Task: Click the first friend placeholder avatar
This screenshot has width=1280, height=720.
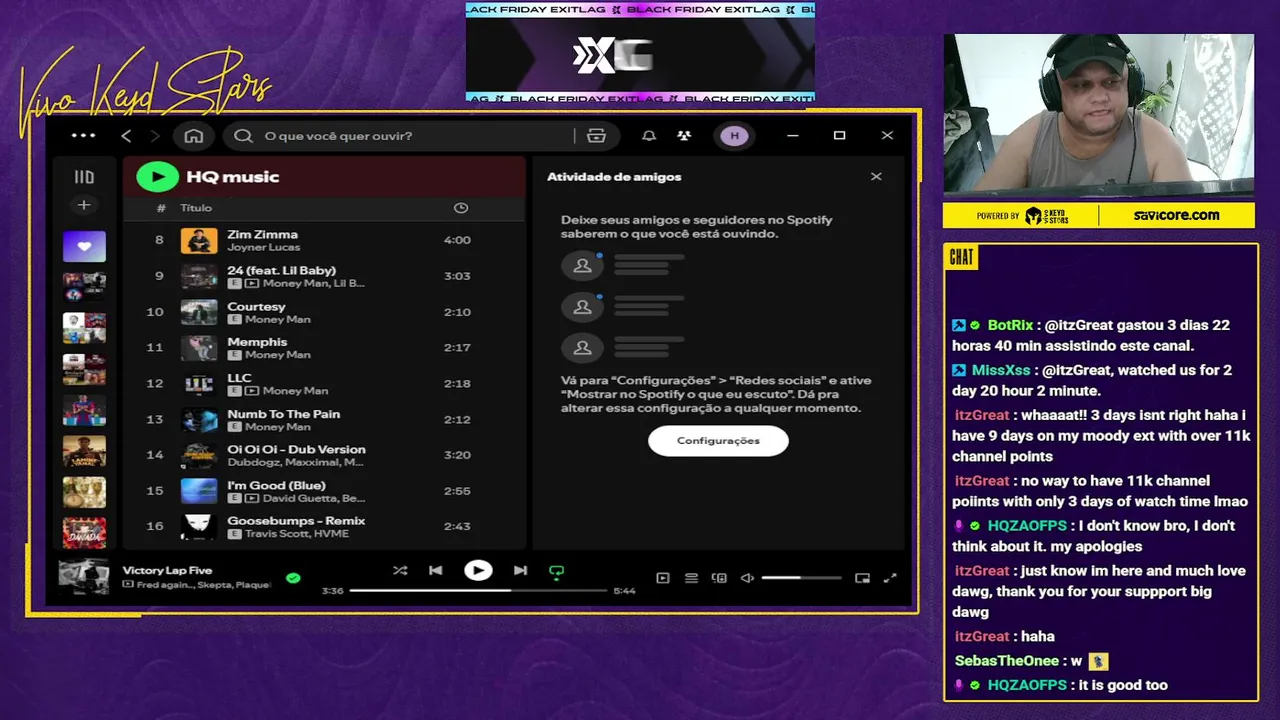Action: pyautogui.click(x=582, y=265)
